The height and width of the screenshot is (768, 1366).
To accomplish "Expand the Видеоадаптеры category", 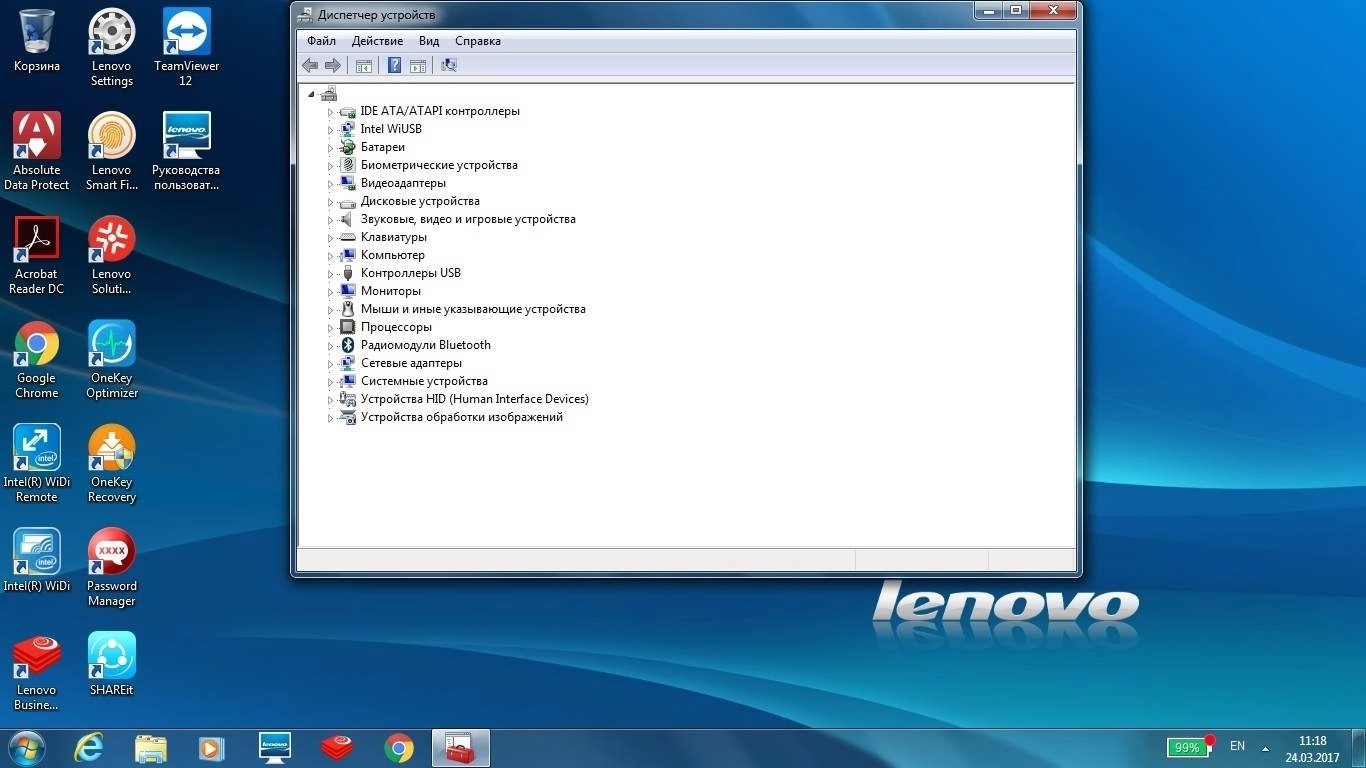I will 330,184.
